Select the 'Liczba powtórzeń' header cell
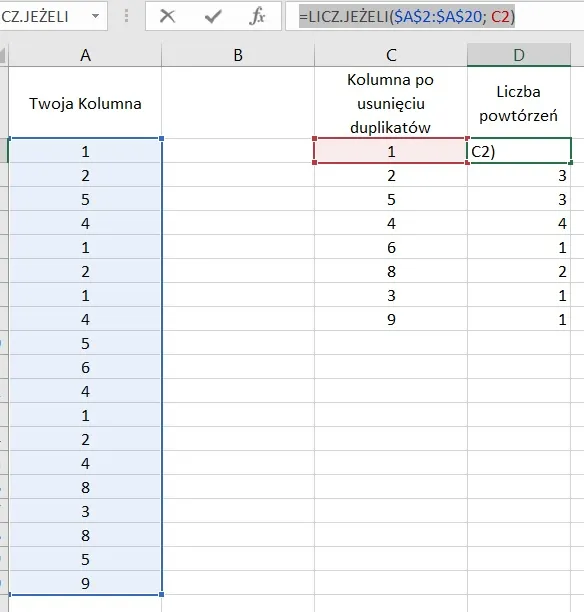584x612 pixels. point(519,103)
